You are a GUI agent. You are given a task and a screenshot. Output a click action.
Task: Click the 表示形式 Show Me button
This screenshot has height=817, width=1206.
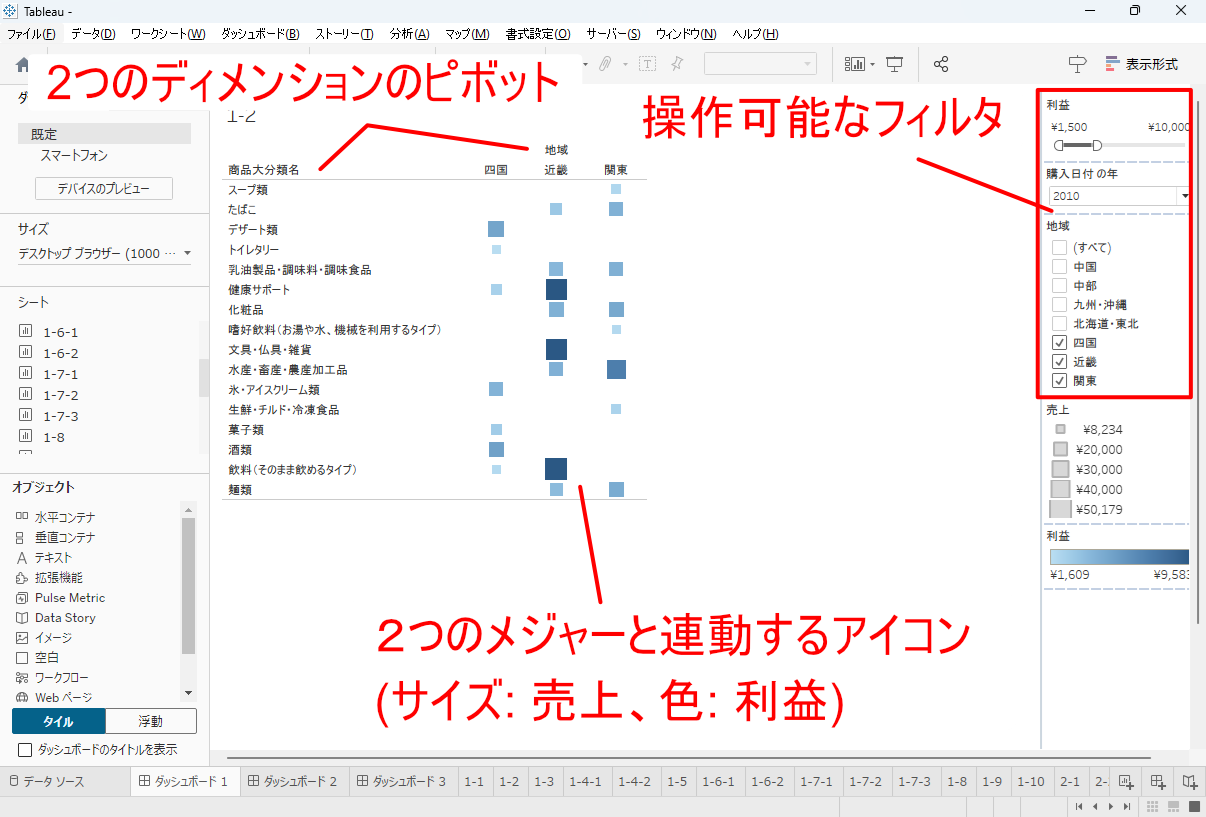tap(1142, 64)
